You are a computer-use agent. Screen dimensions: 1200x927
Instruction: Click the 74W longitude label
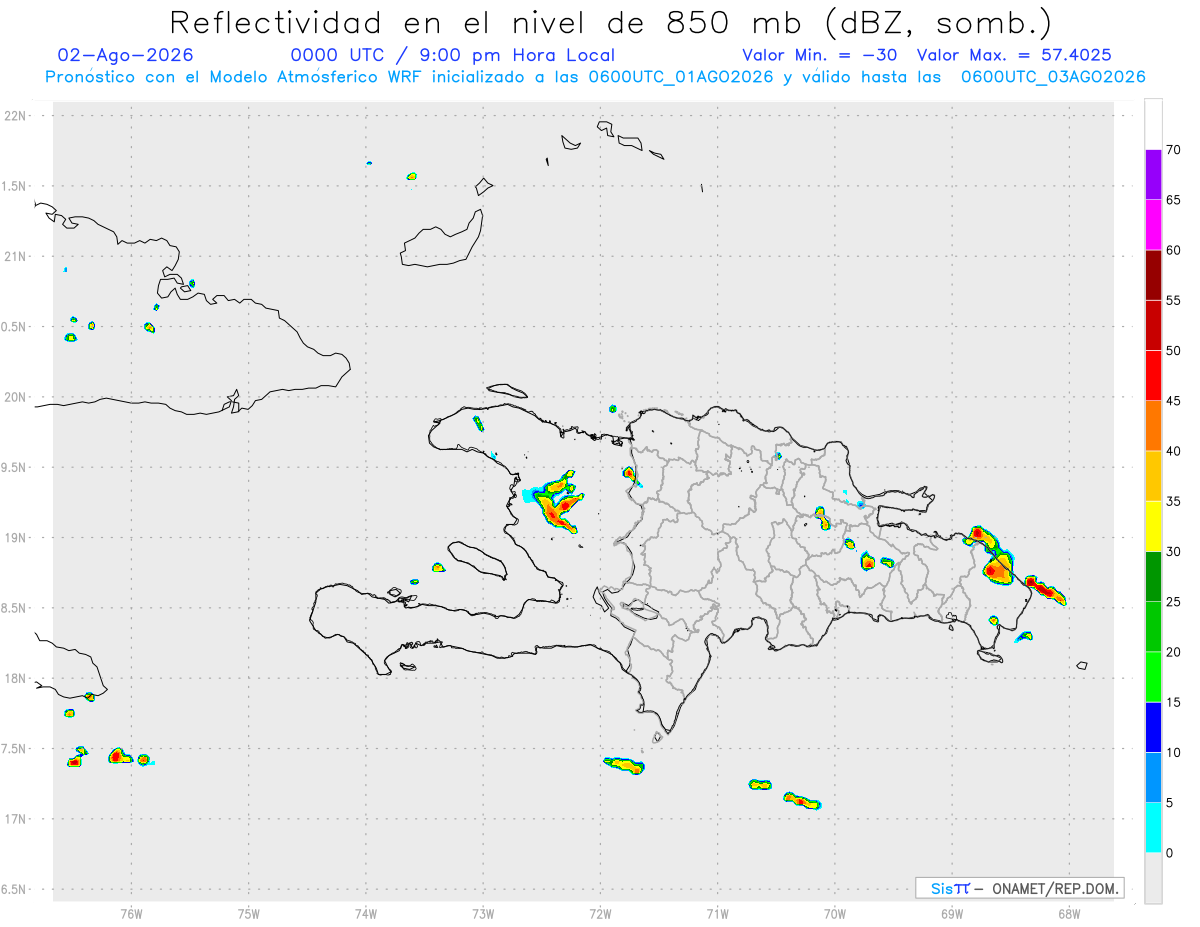click(366, 912)
